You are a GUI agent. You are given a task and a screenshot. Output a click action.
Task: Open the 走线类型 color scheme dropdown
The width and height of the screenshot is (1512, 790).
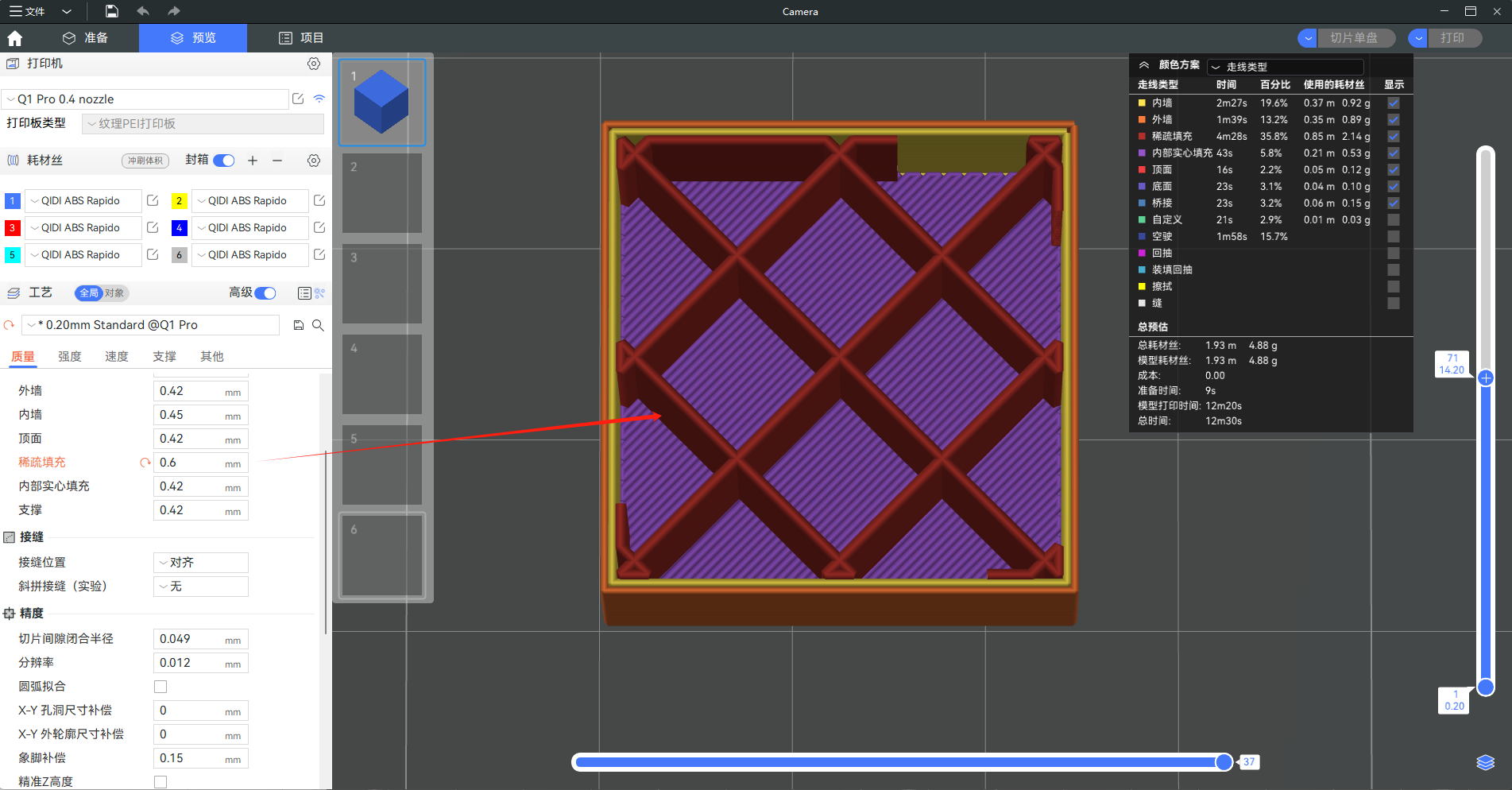pos(1284,67)
